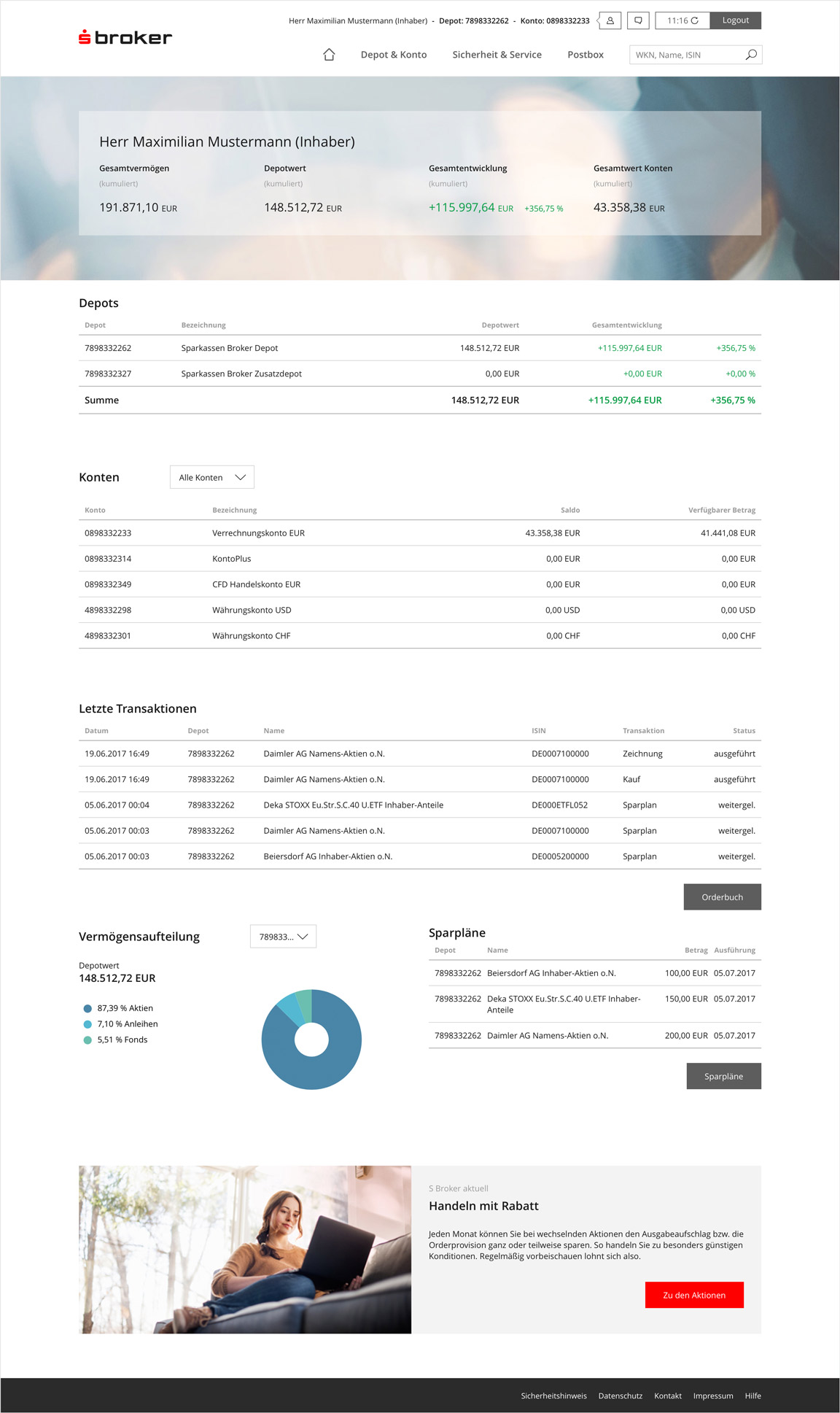
Task: Select the Währungskonto USD account
Action: click(252, 610)
